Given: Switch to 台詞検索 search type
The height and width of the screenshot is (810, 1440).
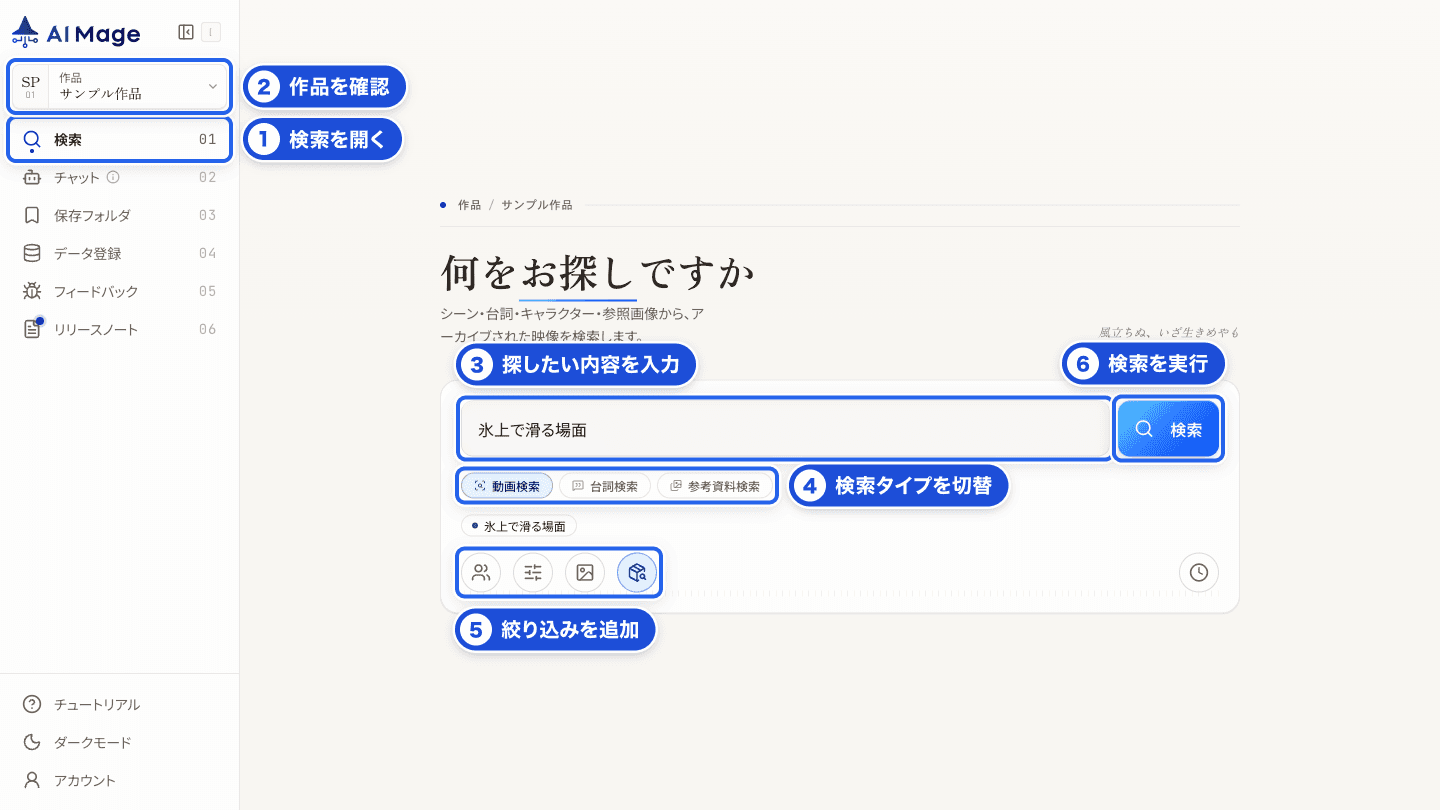Looking at the screenshot, I should click(605, 487).
